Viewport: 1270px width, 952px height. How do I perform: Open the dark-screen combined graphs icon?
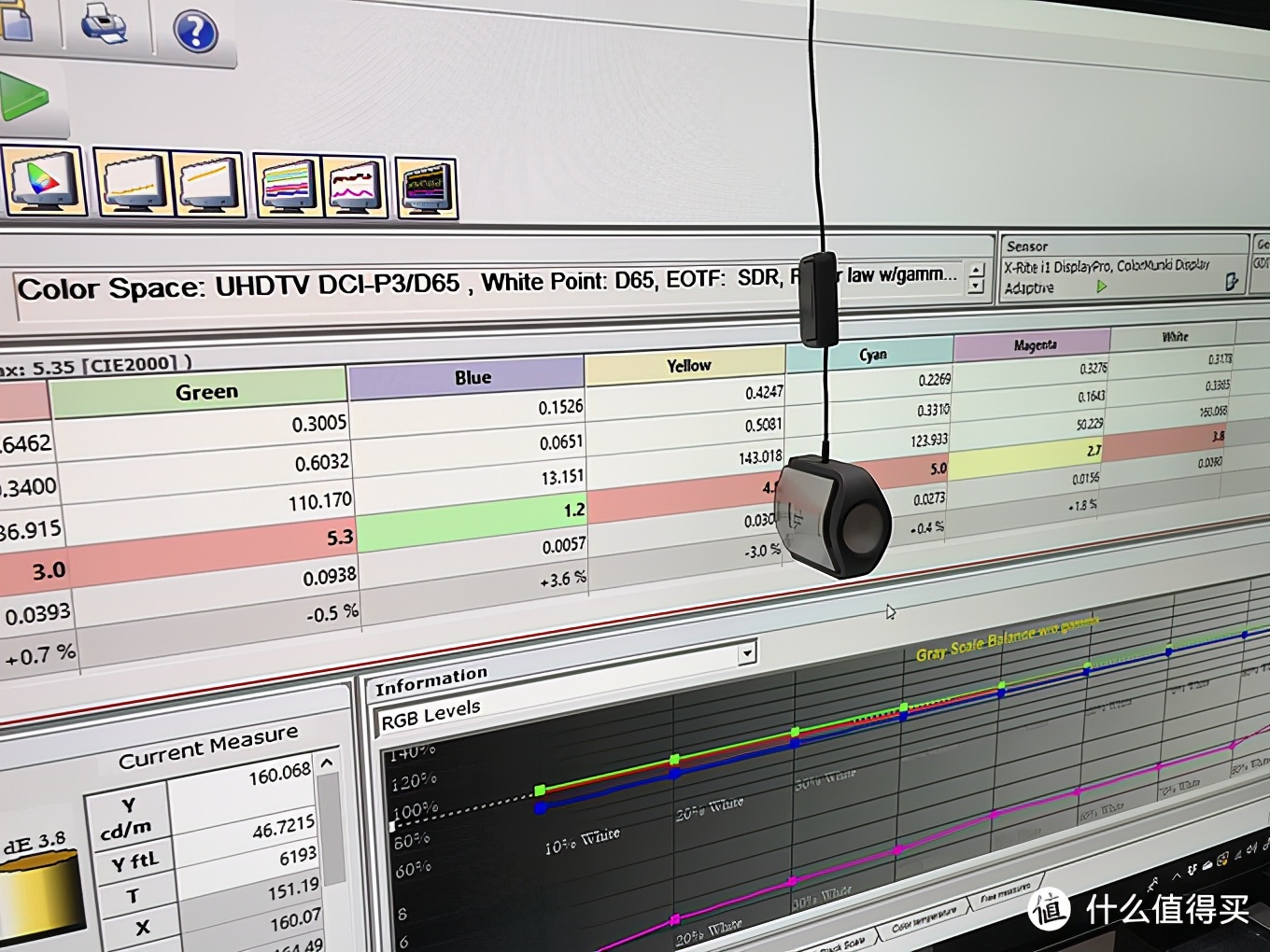point(427,188)
